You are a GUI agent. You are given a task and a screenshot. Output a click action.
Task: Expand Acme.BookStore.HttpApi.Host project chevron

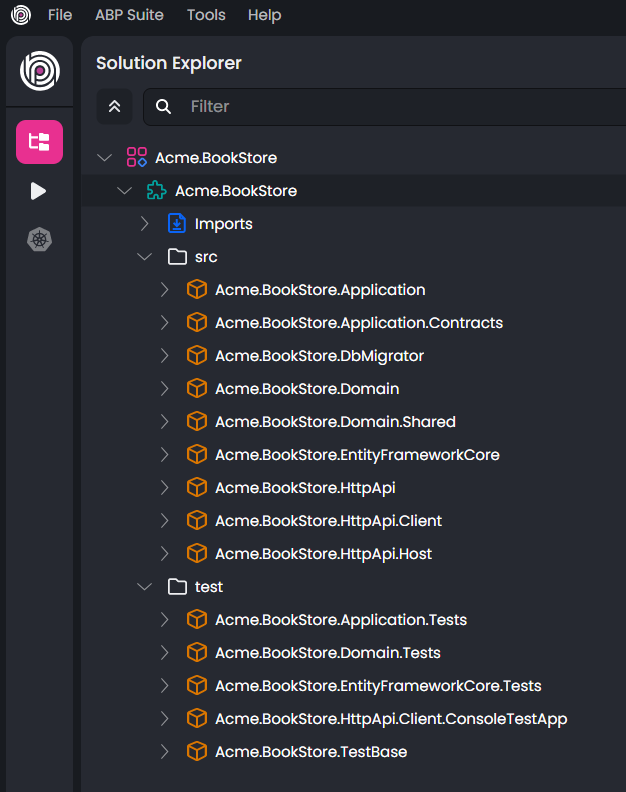pyautogui.click(x=165, y=554)
